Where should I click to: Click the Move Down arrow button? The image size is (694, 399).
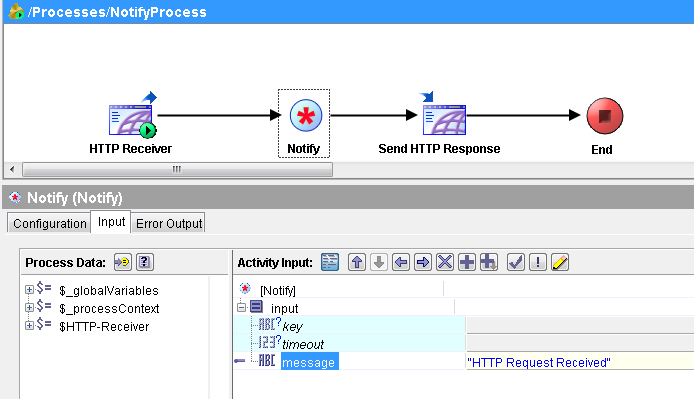pyautogui.click(x=379, y=262)
